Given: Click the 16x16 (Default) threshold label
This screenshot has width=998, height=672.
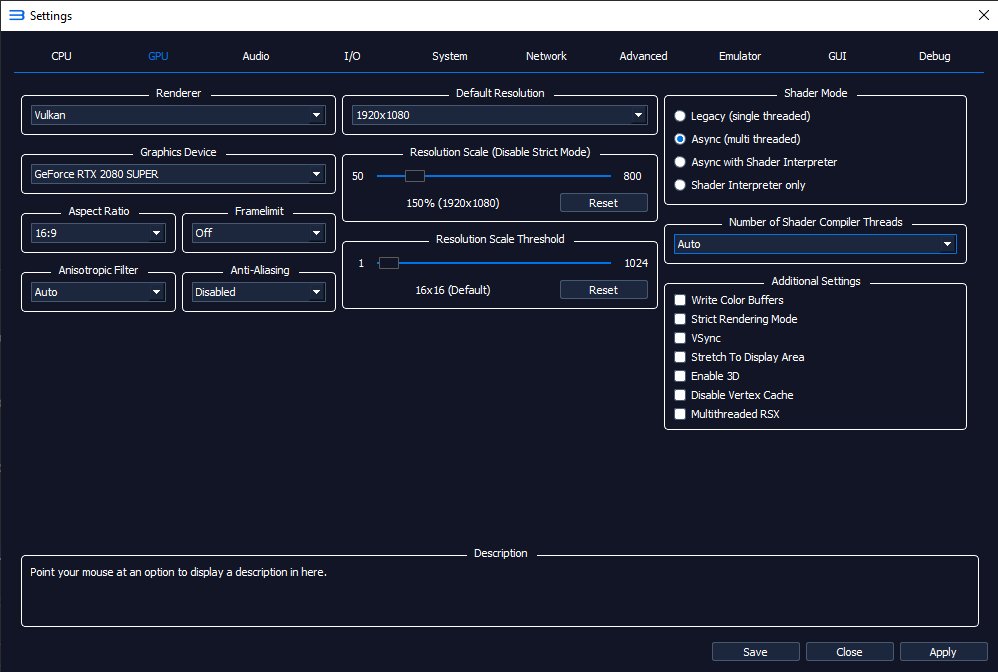Looking at the screenshot, I should pyautogui.click(x=453, y=290).
